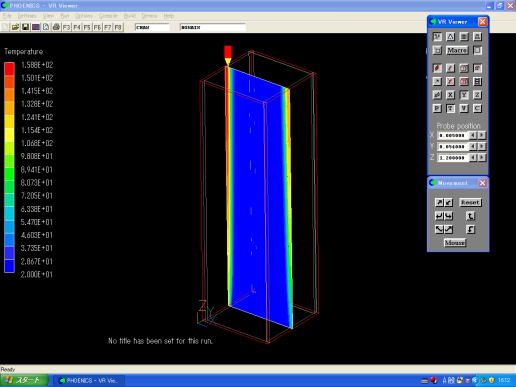Toggle the Y slice plane button
This screenshot has width=516, height=387.
tap(464, 95)
